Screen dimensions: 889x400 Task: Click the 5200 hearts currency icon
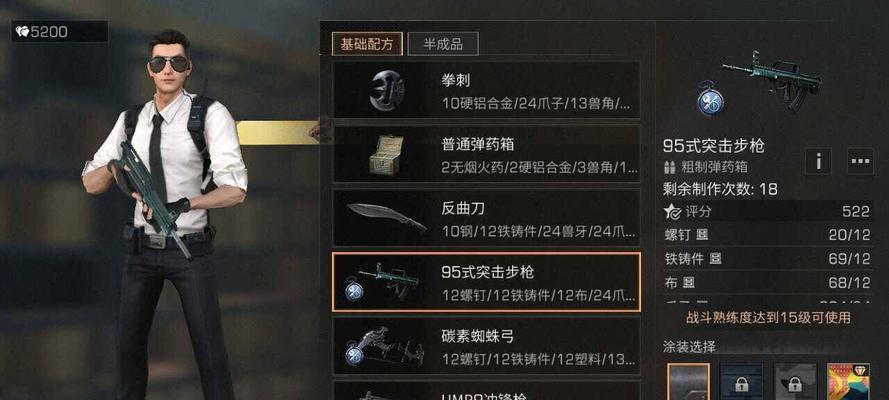pos(23,32)
